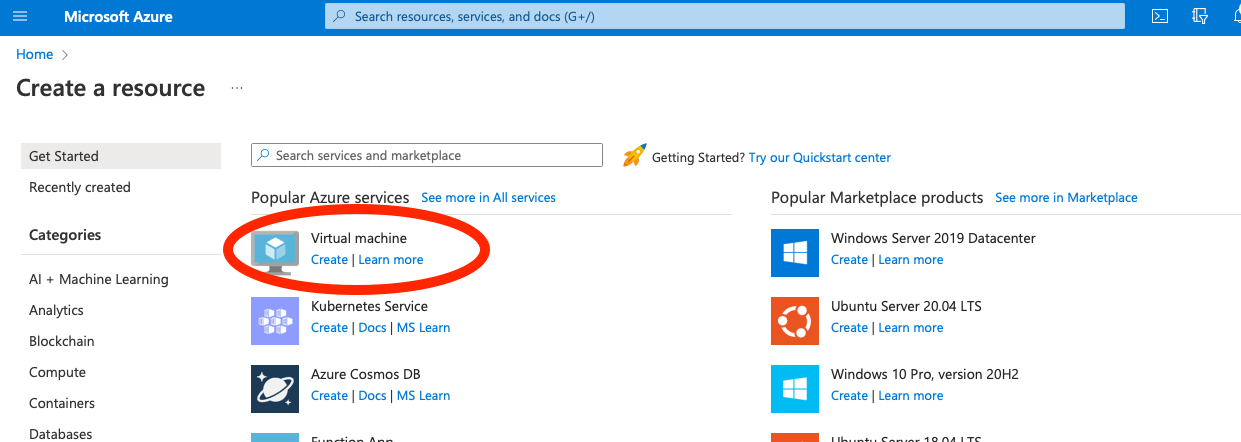Click the Ubuntu Server 20.04 LTS title
The image size is (1241, 442).
pyautogui.click(x=908, y=306)
